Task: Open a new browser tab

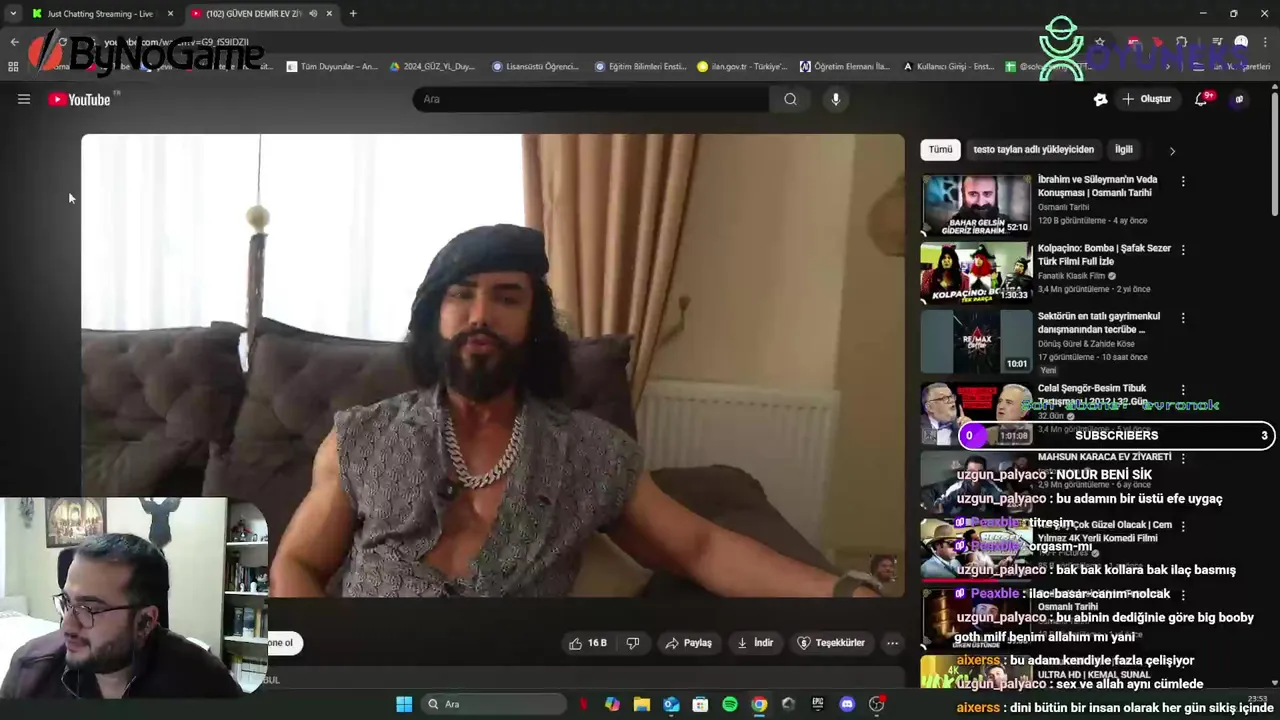Action: pyautogui.click(x=353, y=14)
